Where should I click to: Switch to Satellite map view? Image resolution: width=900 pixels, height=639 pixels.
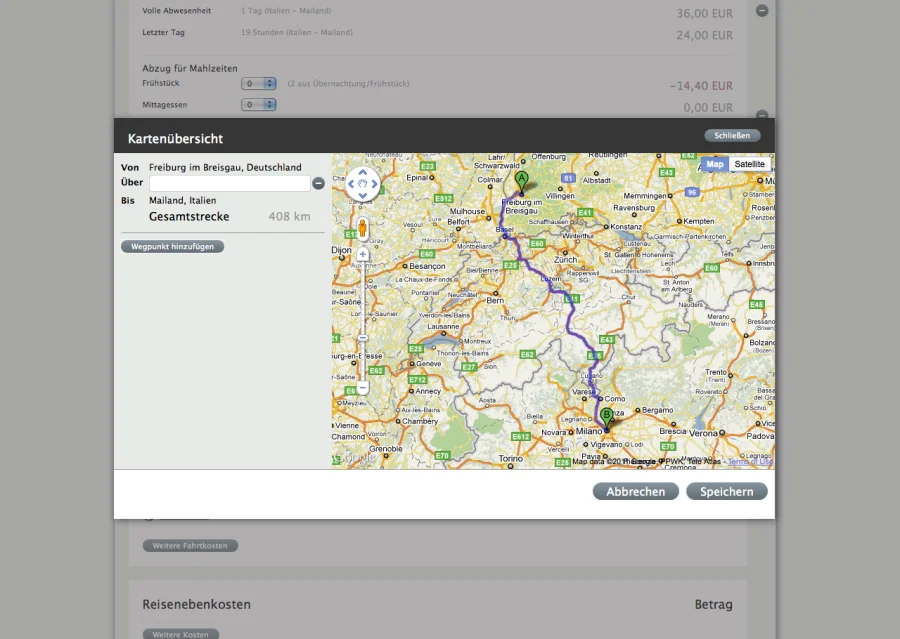click(749, 164)
